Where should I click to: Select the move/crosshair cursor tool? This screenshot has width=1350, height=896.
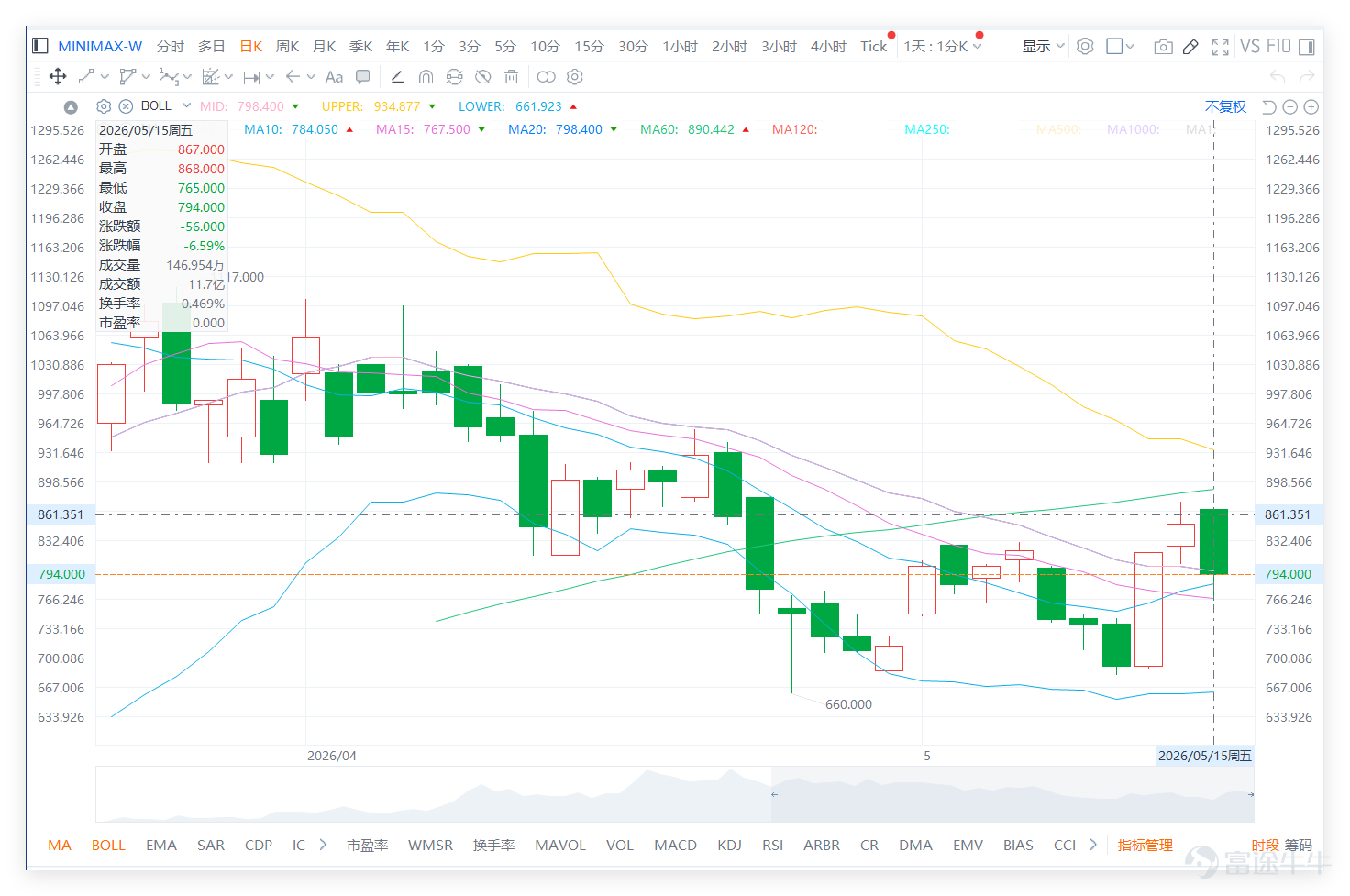(x=57, y=77)
